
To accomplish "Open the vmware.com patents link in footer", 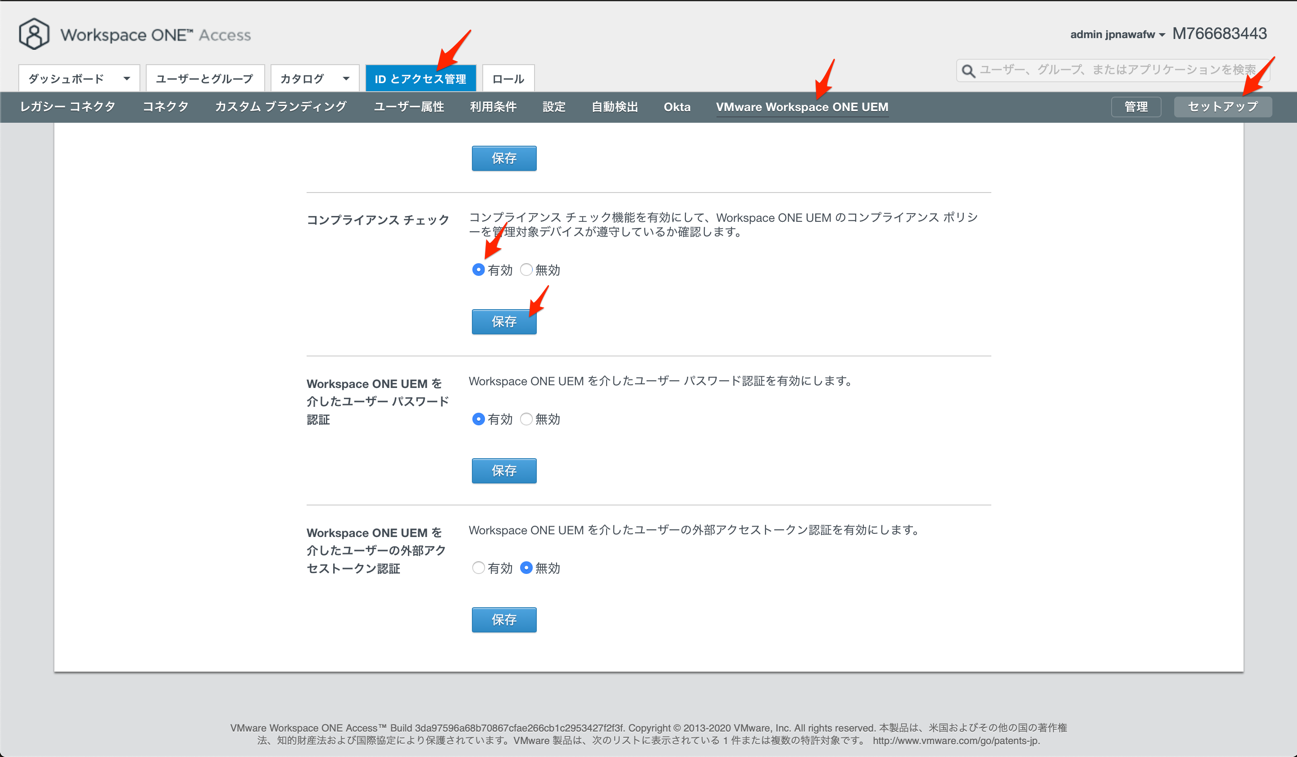I will [x=955, y=741].
